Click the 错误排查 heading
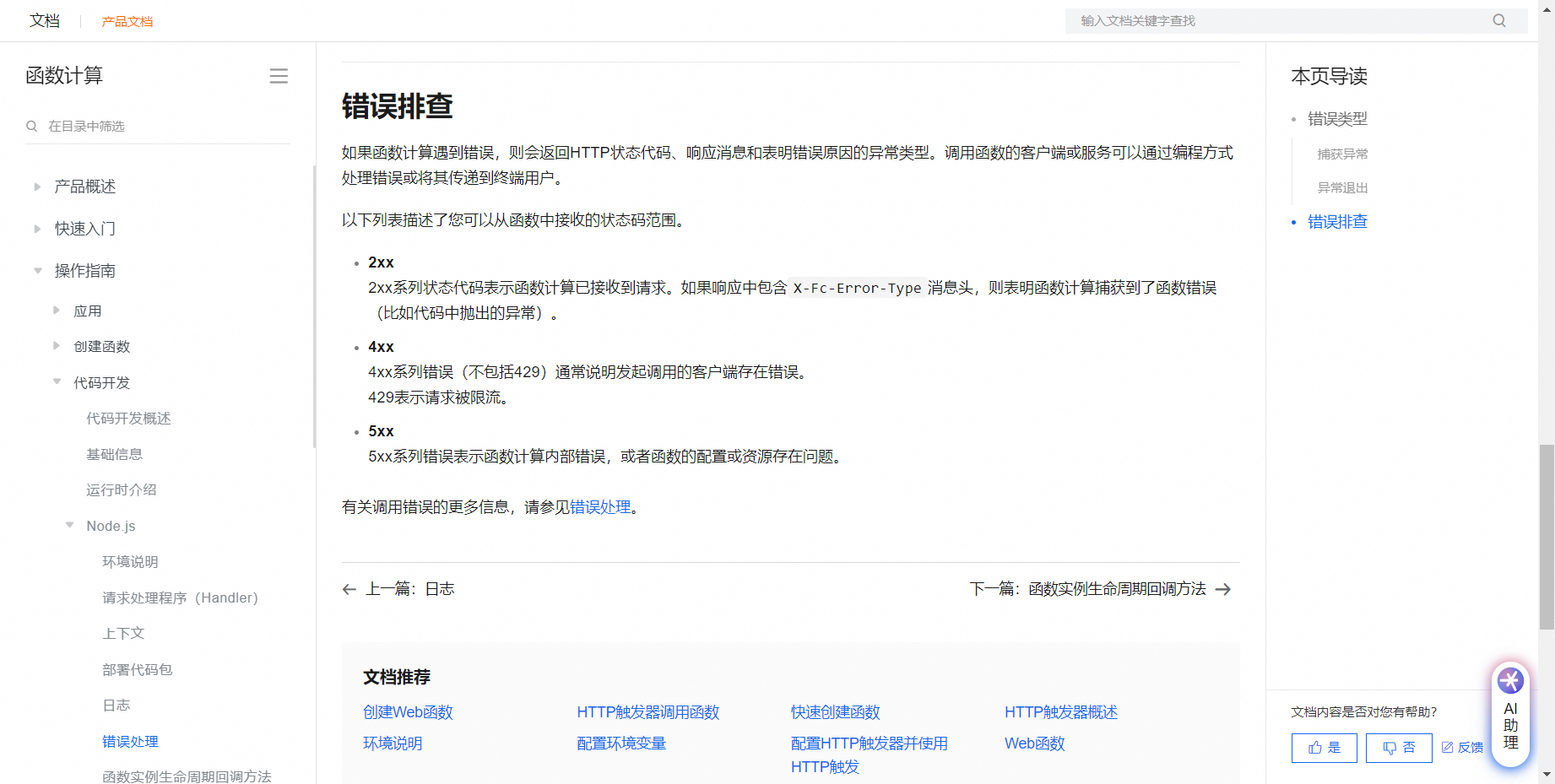Viewport: 1555px width, 784px height. tap(397, 106)
